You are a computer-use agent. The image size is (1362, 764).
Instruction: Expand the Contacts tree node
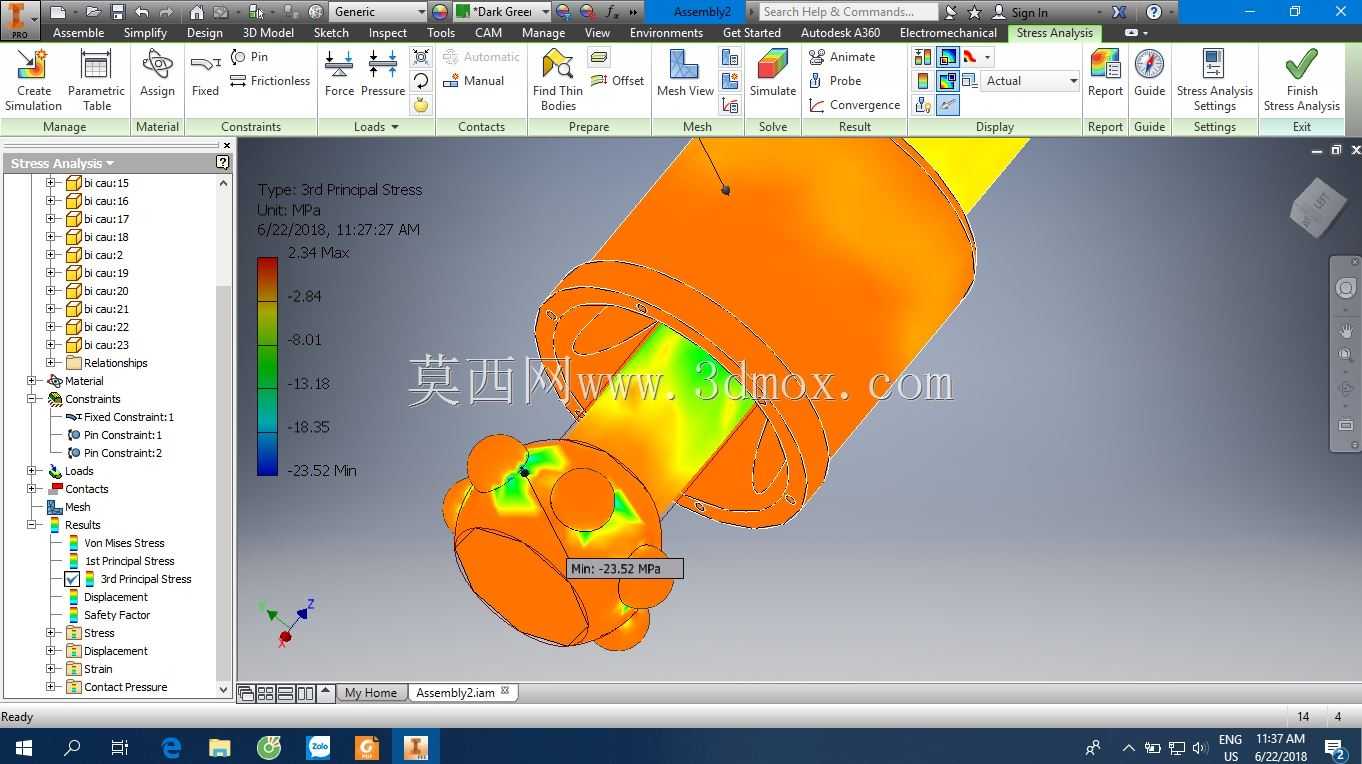tap(32, 489)
